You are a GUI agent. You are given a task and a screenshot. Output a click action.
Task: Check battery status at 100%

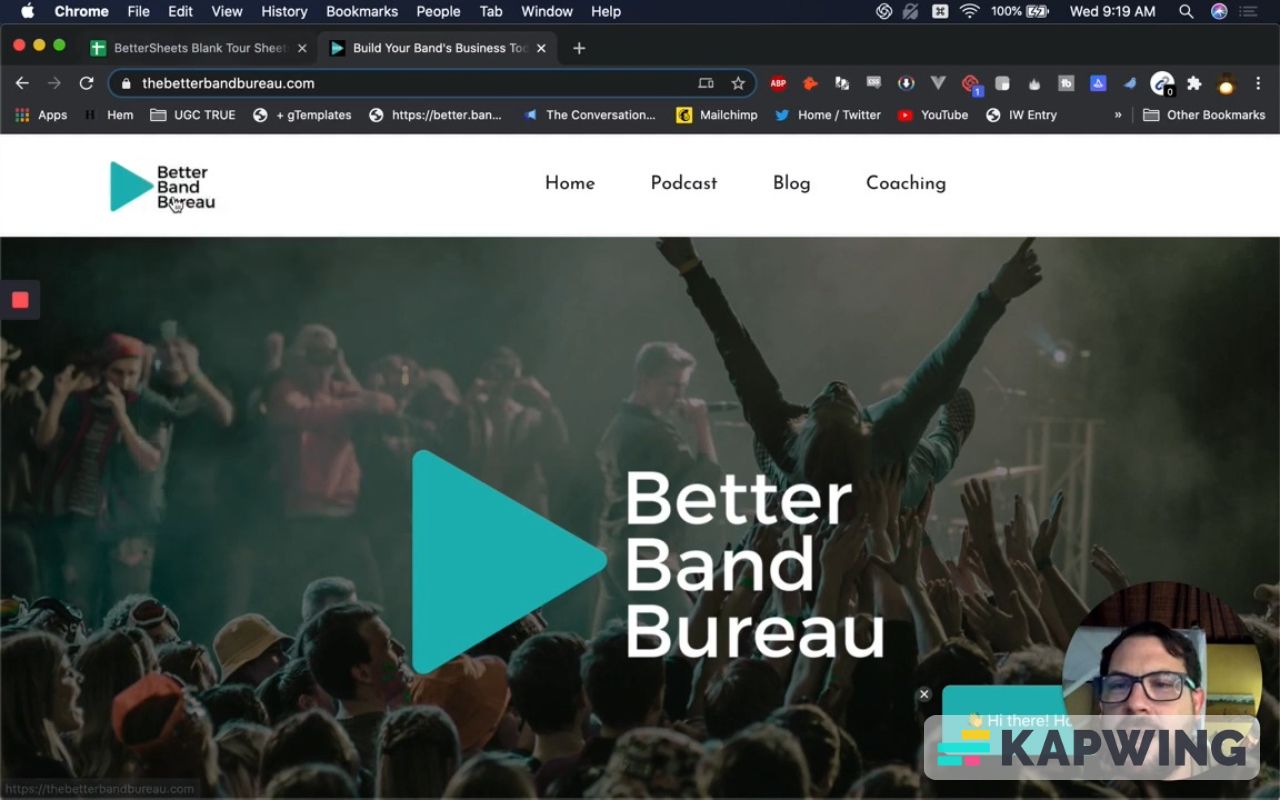pyautogui.click(x=1021, y=11)
